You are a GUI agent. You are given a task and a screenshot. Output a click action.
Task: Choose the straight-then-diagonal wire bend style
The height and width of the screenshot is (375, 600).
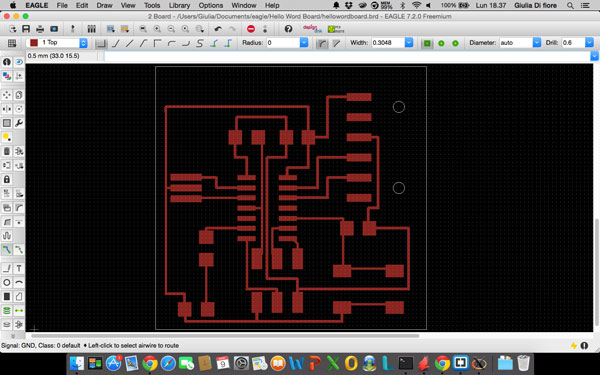click(115, 43)
